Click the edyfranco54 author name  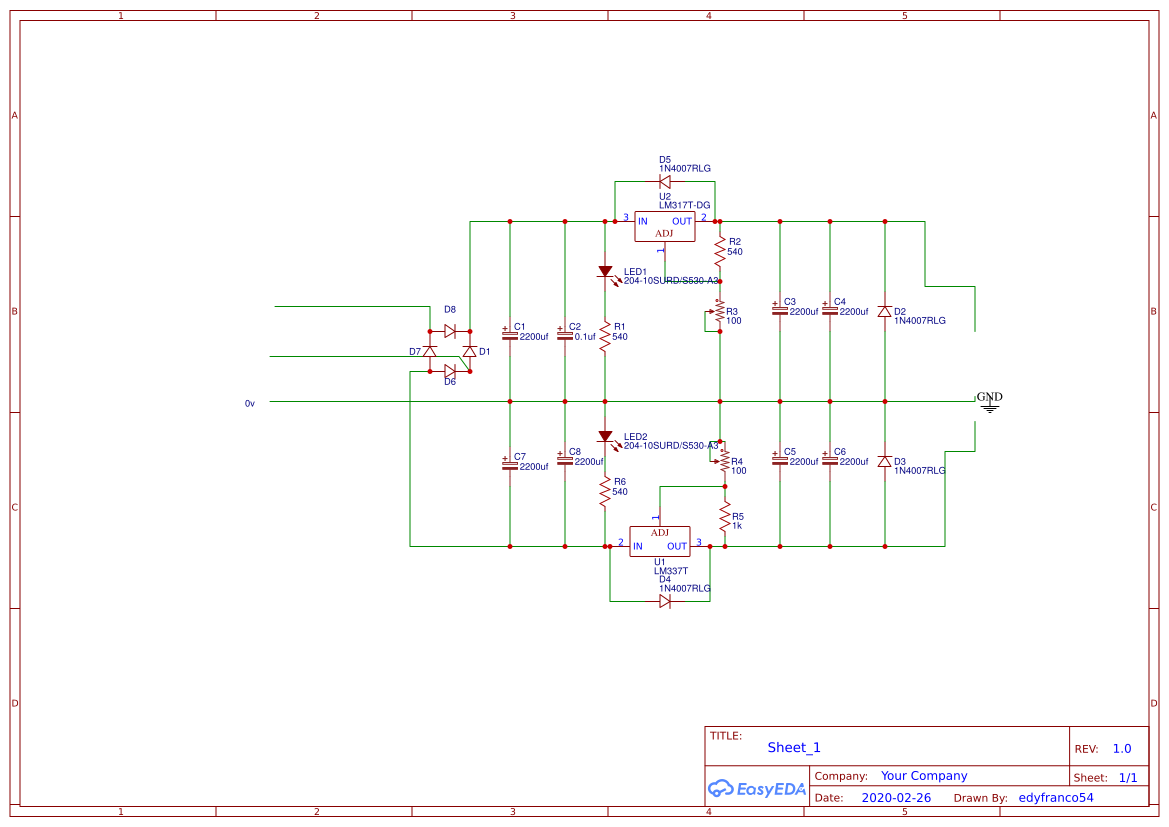tap(1055, 797)
